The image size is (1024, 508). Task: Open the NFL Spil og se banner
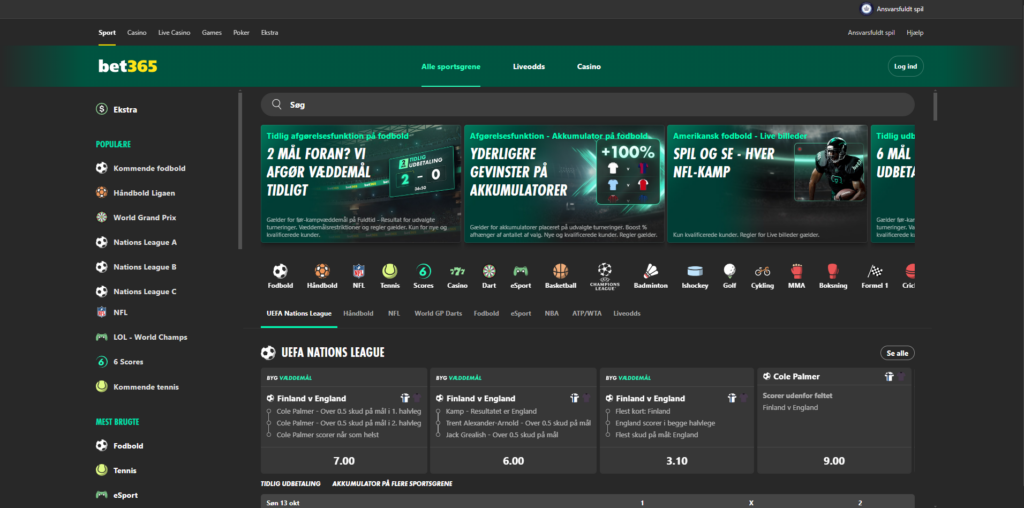(767, 183)
